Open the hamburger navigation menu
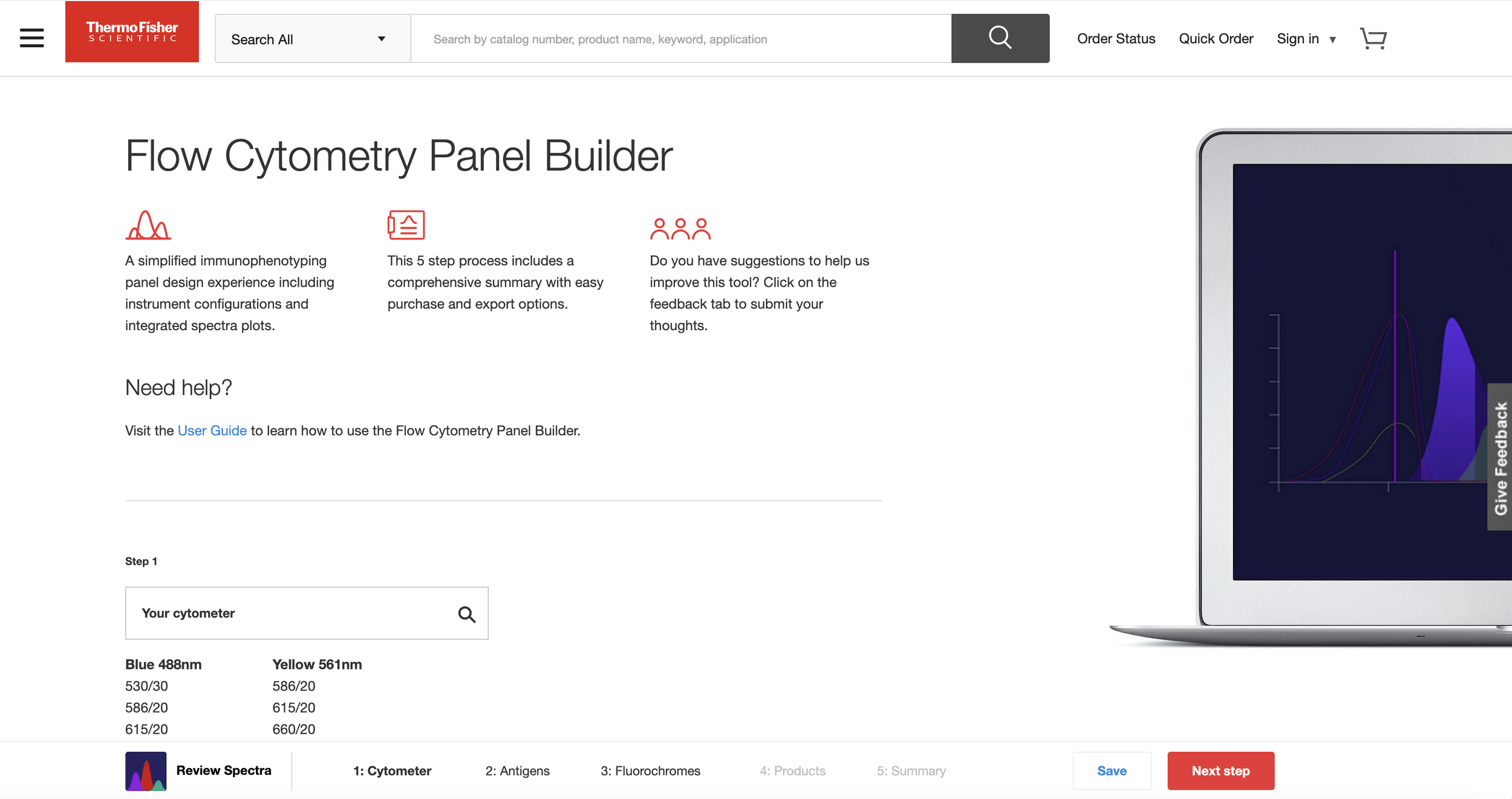This screenshot has height=799, width=1512. click(x=31, y=38)
